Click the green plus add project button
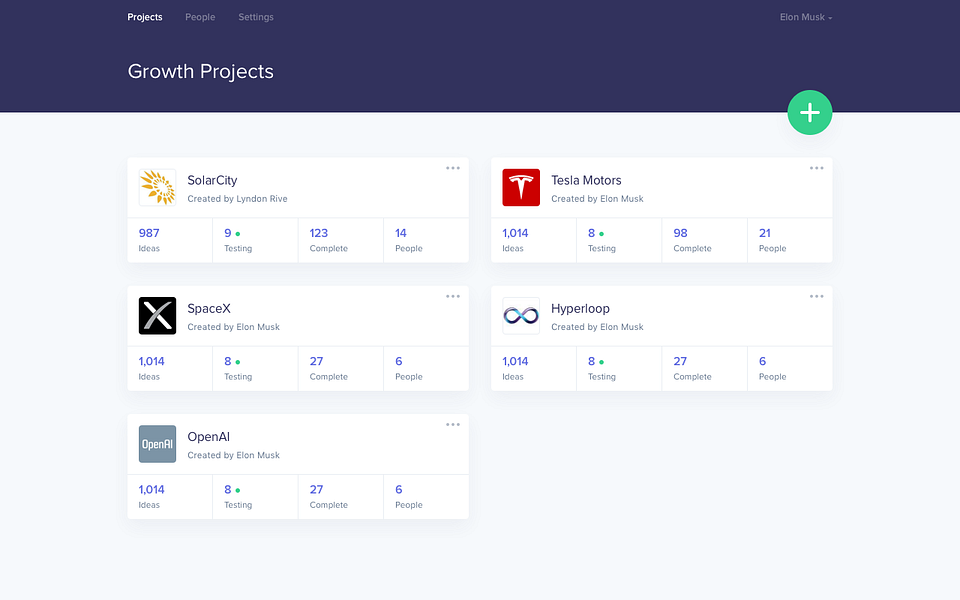Viewport: 960px width, 600px height. (809, 113)
